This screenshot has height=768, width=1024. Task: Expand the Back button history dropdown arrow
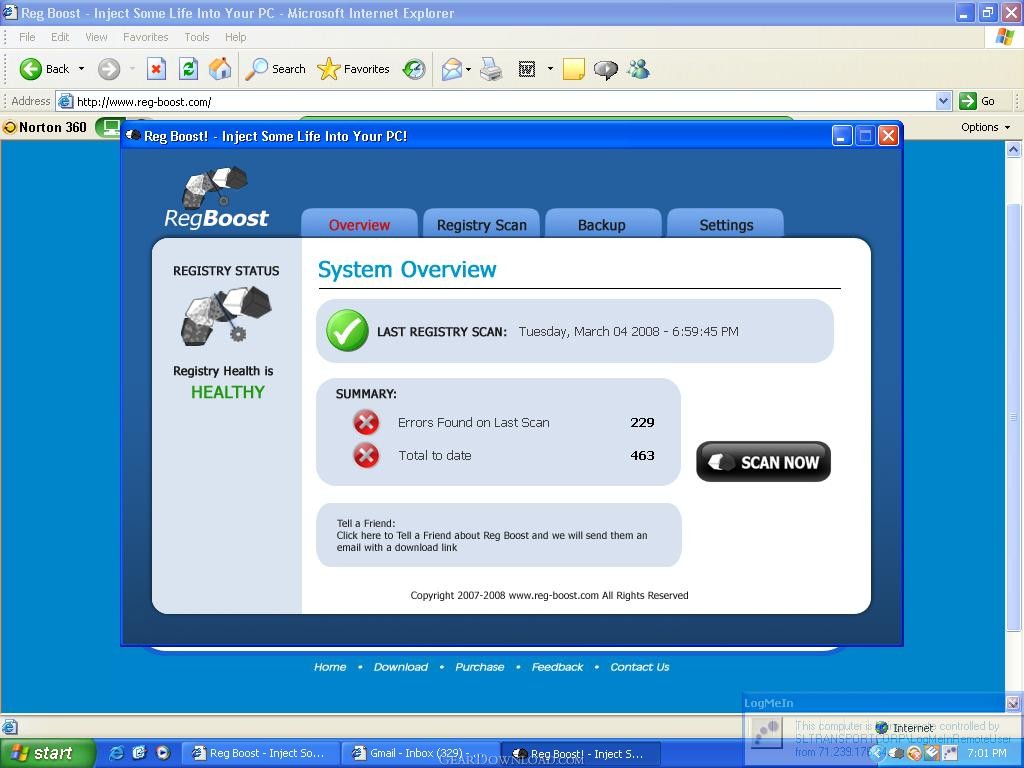(x=81, y=69)
